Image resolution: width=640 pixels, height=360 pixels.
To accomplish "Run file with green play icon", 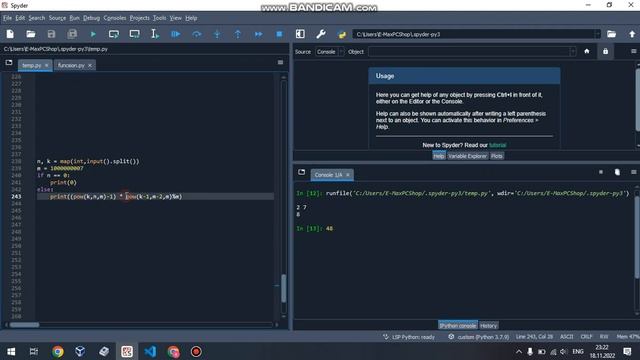I will pos(93,34).
